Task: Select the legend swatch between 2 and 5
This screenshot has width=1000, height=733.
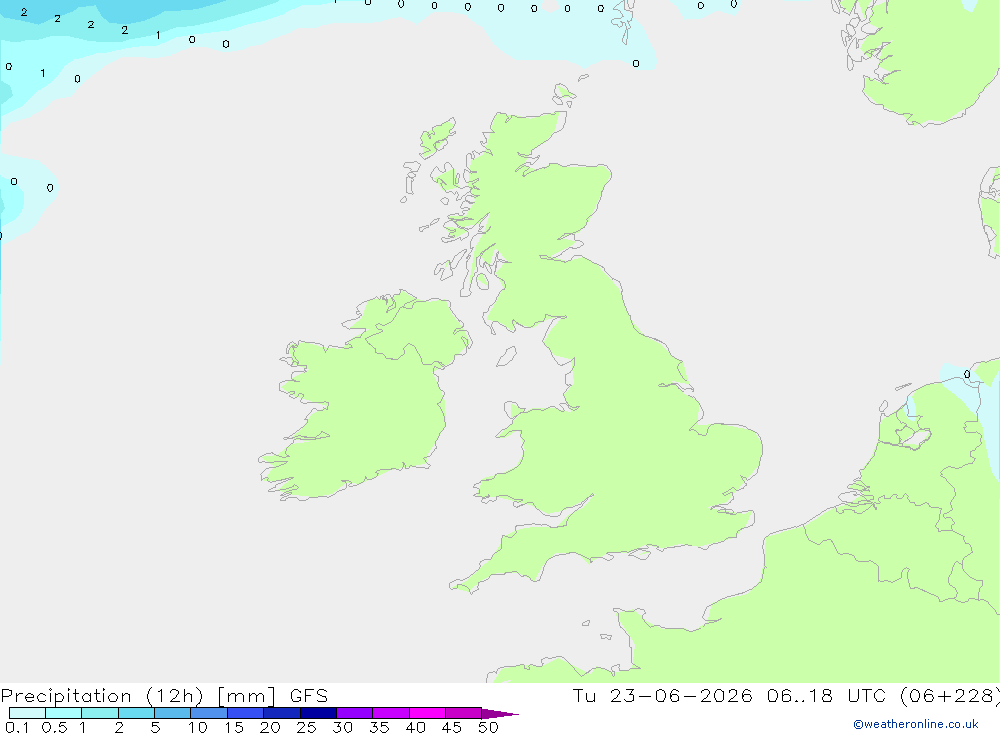Action: click(136, 713)
